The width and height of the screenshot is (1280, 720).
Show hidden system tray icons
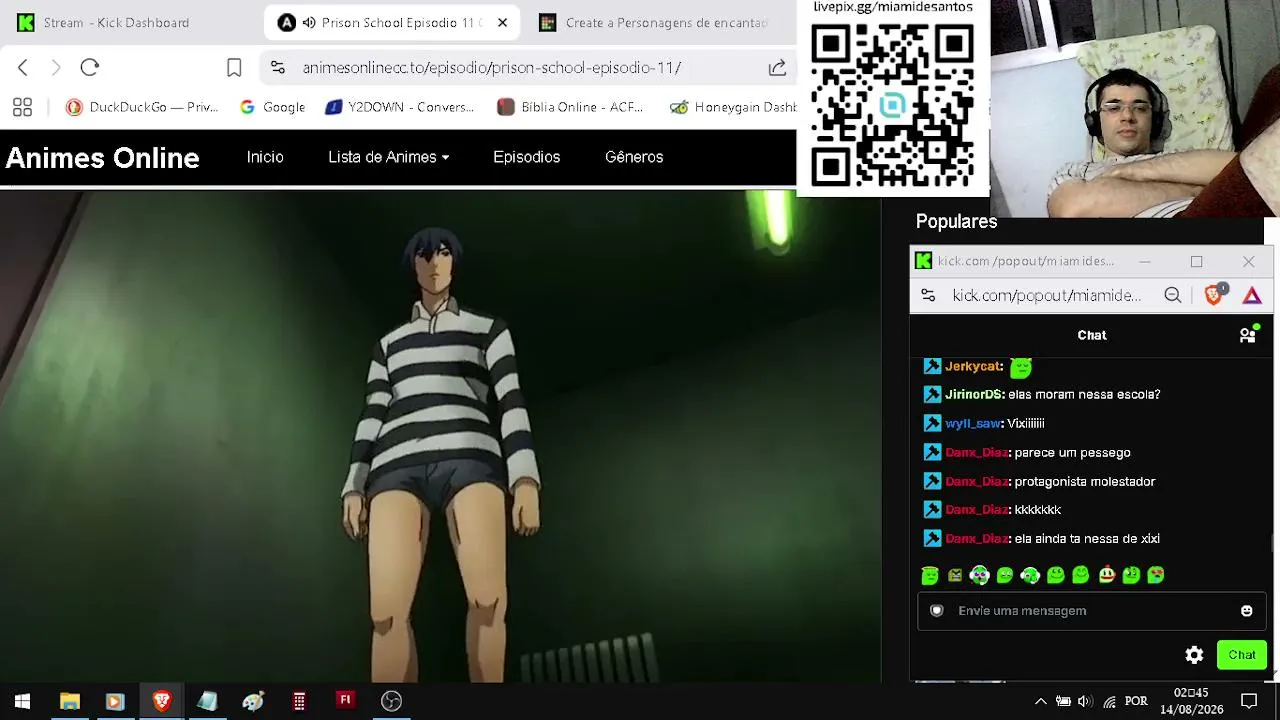pyautogui.click(x=1040, y=701)
